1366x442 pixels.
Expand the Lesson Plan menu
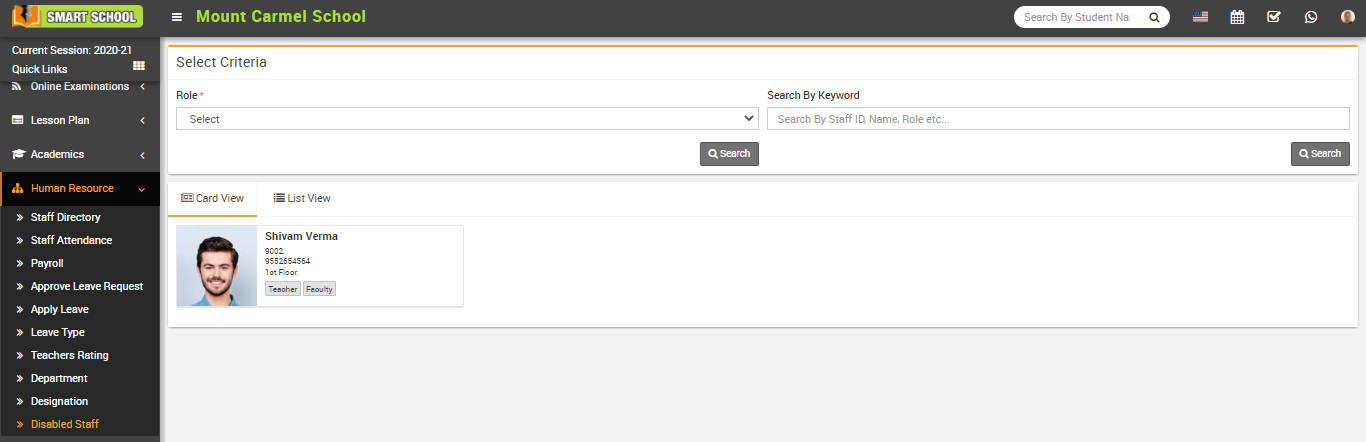(x=79, y=120)
